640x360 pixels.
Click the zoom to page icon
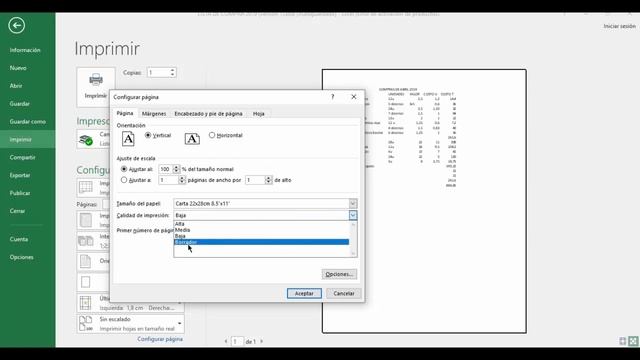tap(633, 341)
